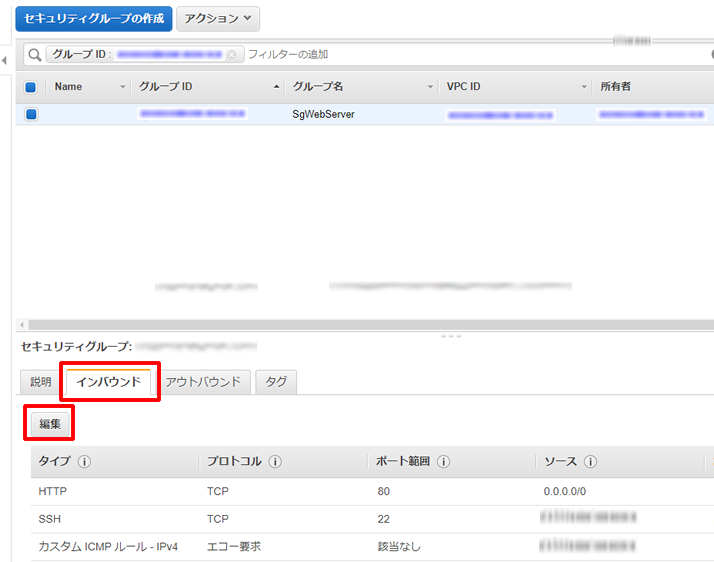Toggle the SgWebServer row checkbox
714x562 pixels.
pyautogui.click(x=31, y=114)
